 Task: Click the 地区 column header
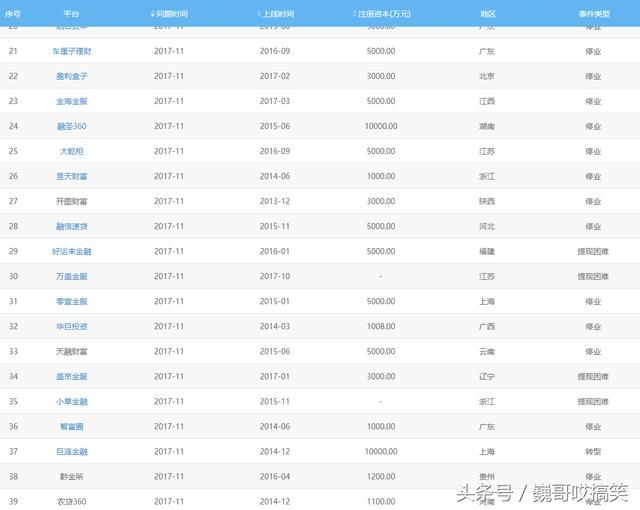[x=487, y=14]
